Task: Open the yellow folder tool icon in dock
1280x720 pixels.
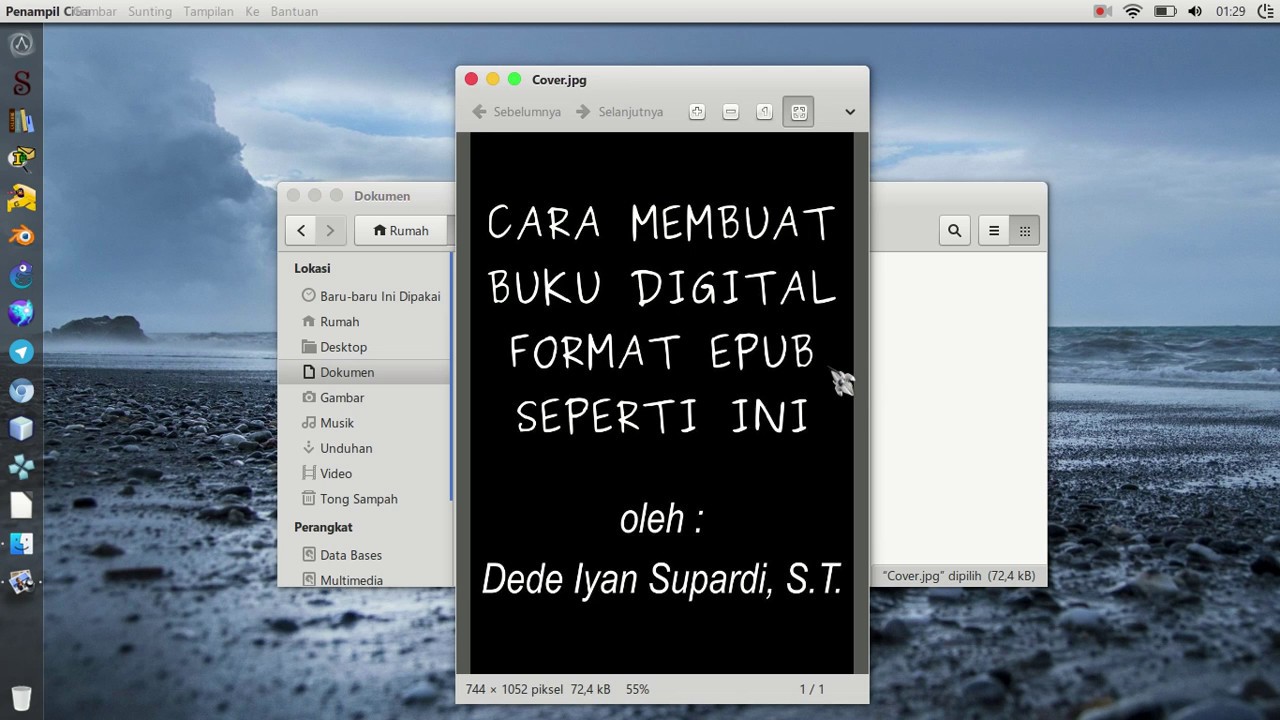Action: click(x=21, y=198)
